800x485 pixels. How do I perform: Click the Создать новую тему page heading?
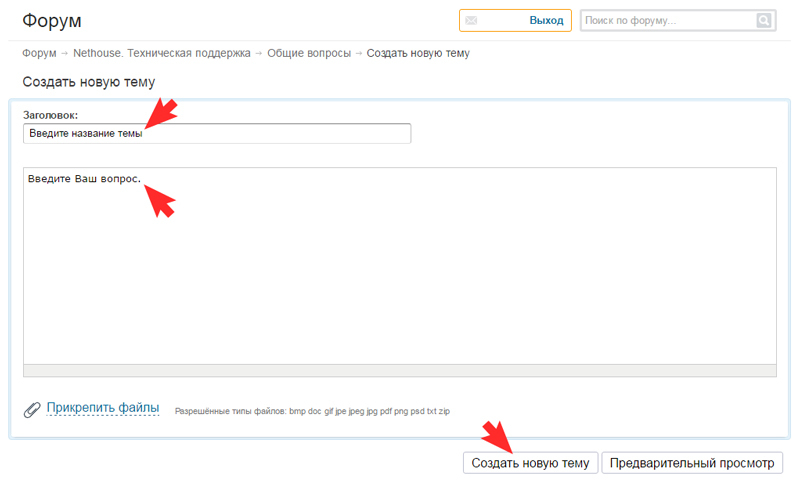tap(89, 82)
